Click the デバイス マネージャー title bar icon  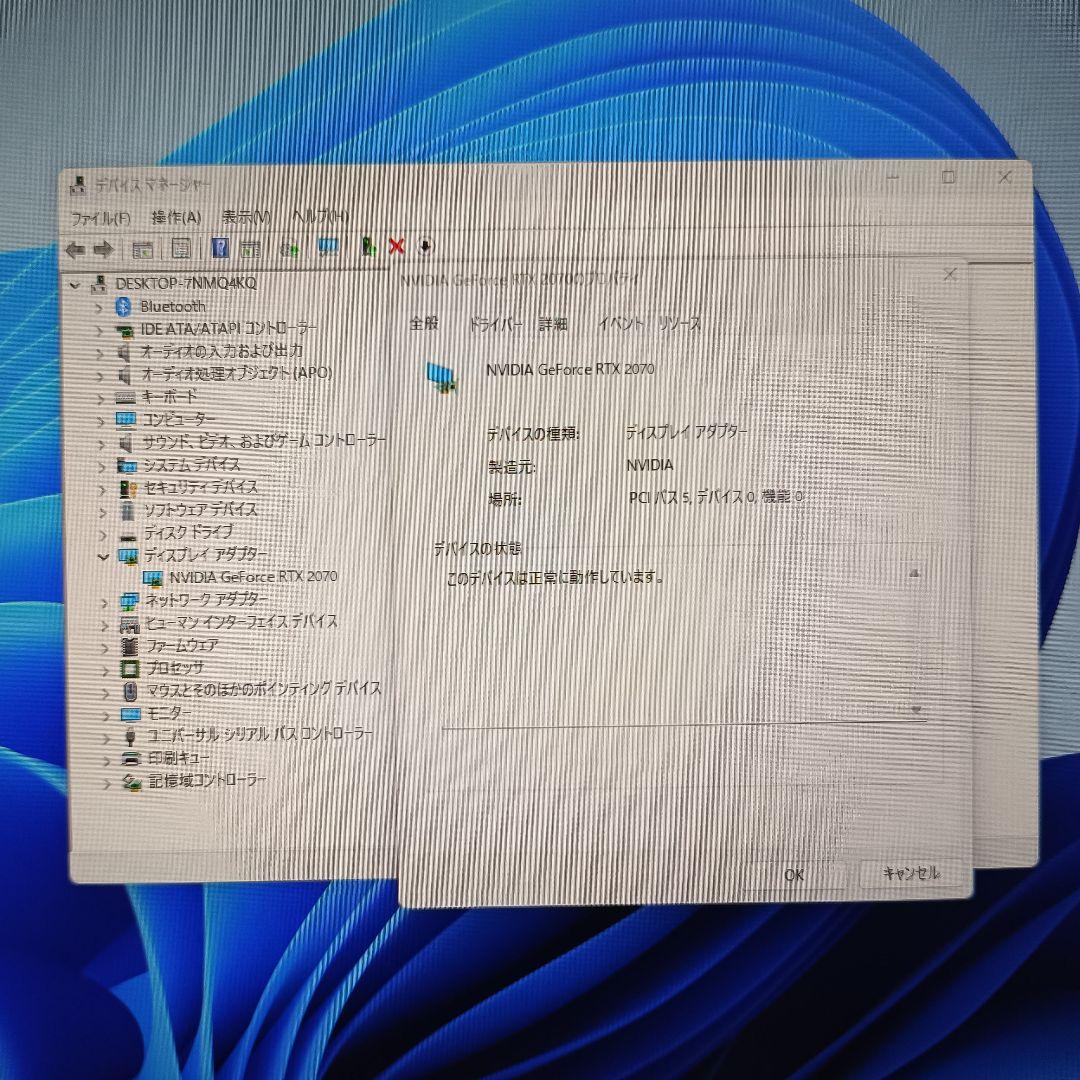coord(79,185)
